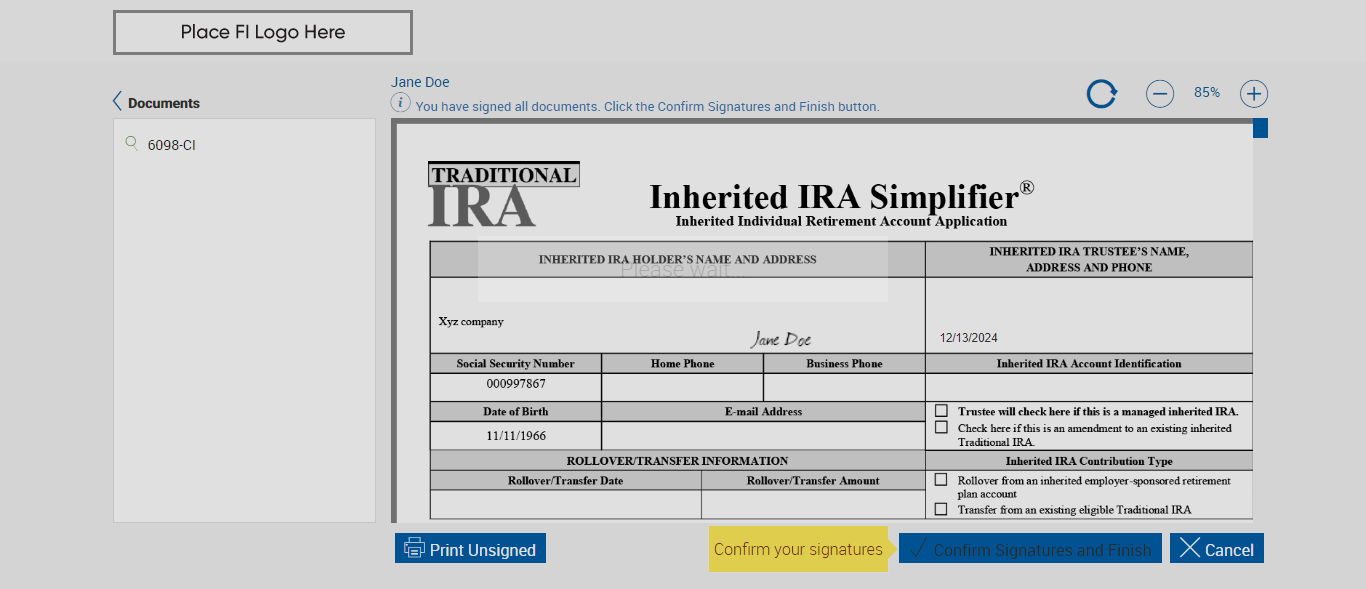Click the empty Home Phone field

(x=682, y=387)
